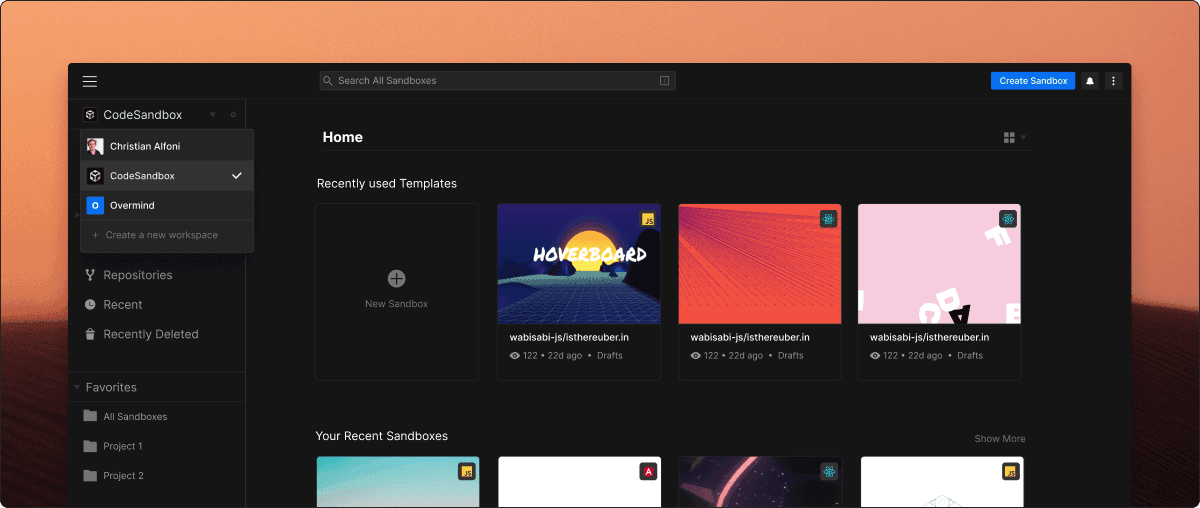Click the notifications bell icon

click(x=1090, y=81)
